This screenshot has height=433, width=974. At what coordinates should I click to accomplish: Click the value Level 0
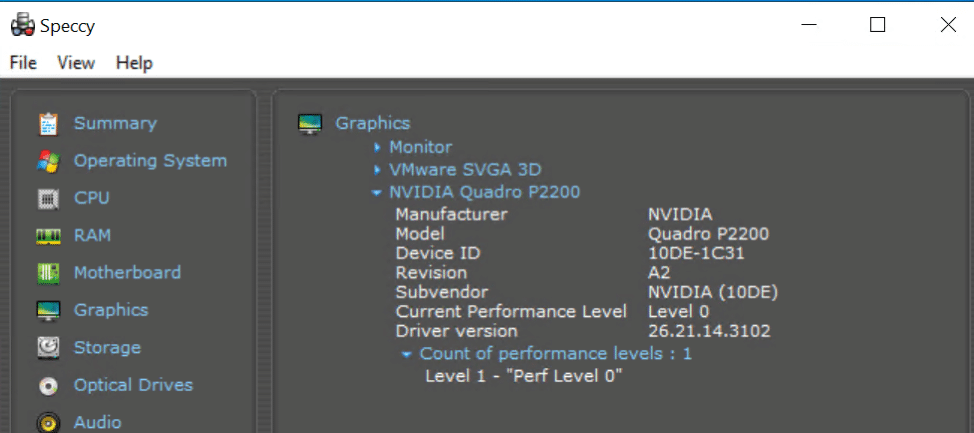[678, 311]
